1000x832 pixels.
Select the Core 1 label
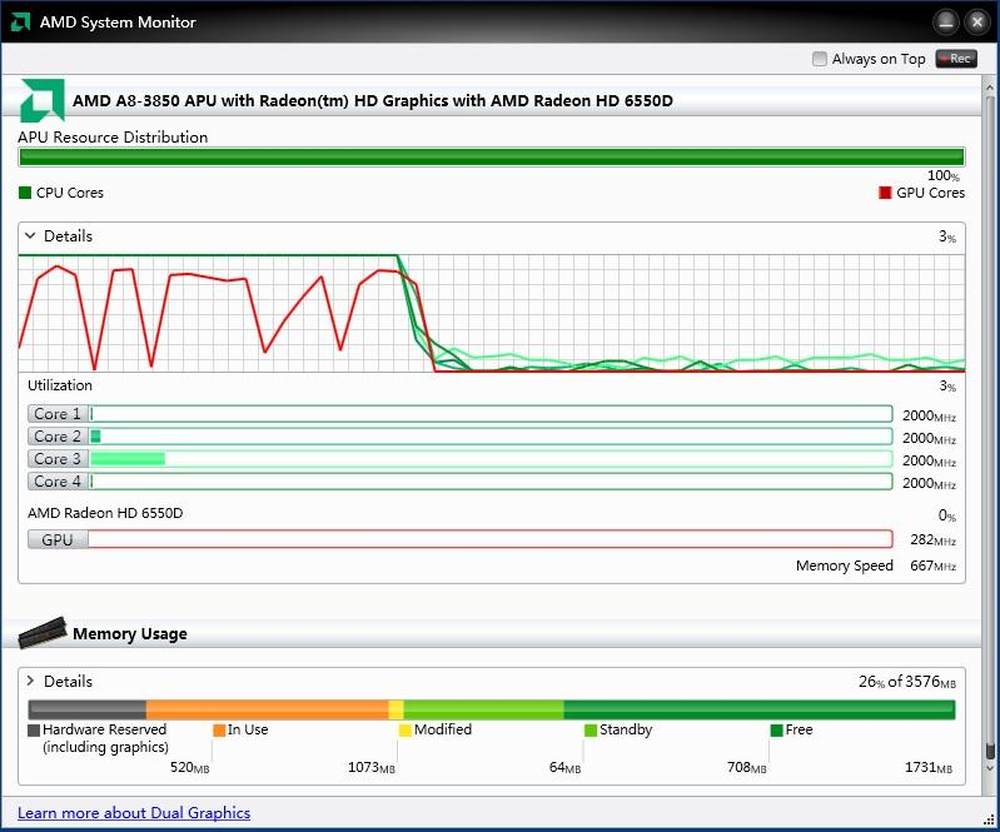tap(58, 414)
